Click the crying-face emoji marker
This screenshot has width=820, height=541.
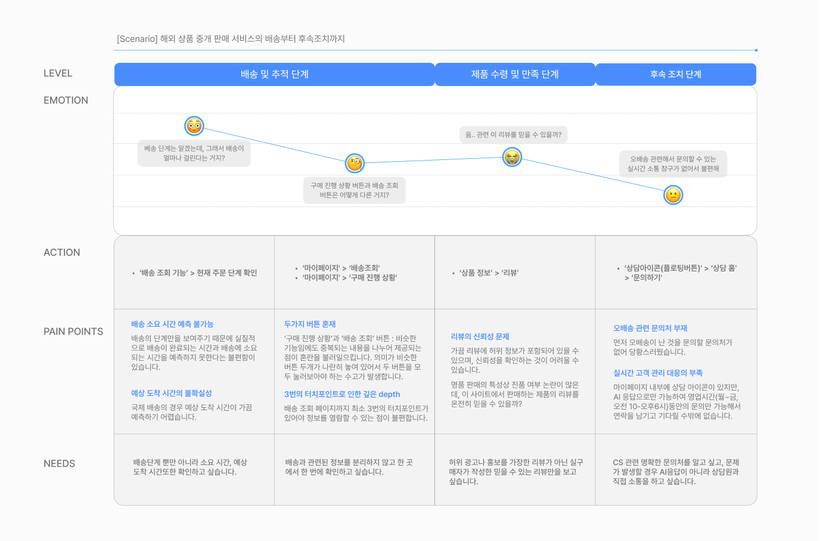[512, 156]
